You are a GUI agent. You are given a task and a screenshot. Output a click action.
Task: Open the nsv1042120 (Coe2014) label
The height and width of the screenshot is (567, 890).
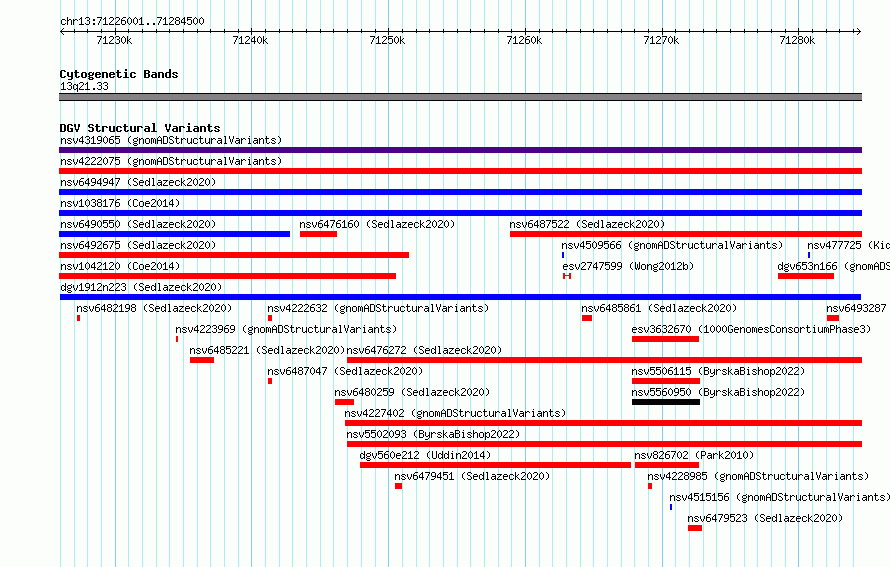(x=120, y=266)
